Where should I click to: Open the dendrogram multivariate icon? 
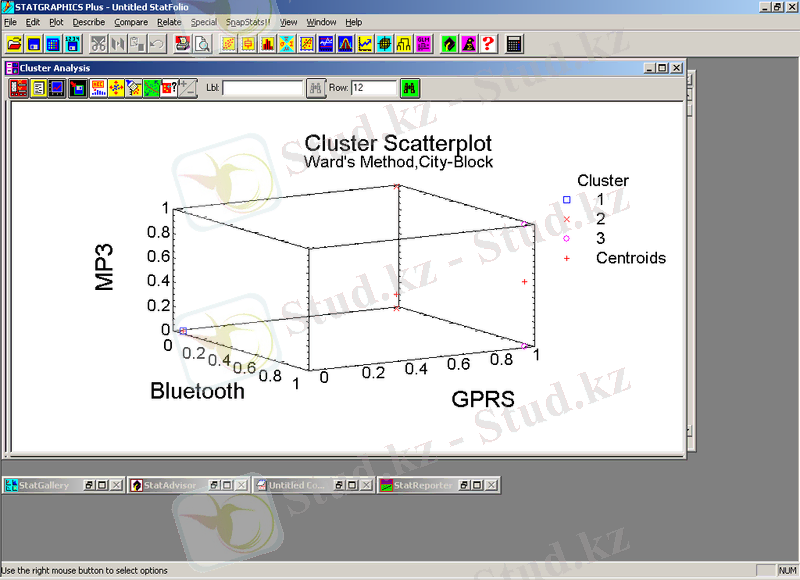coord(403,44)
